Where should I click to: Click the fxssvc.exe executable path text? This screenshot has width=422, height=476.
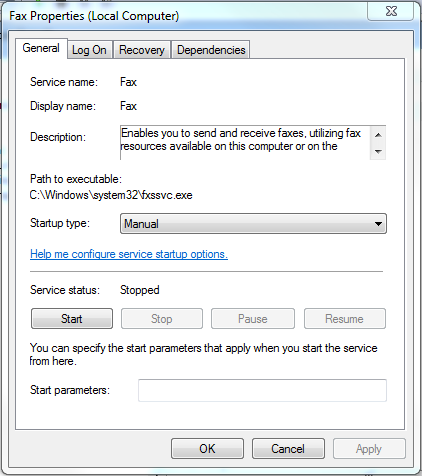tap(111, 195)
